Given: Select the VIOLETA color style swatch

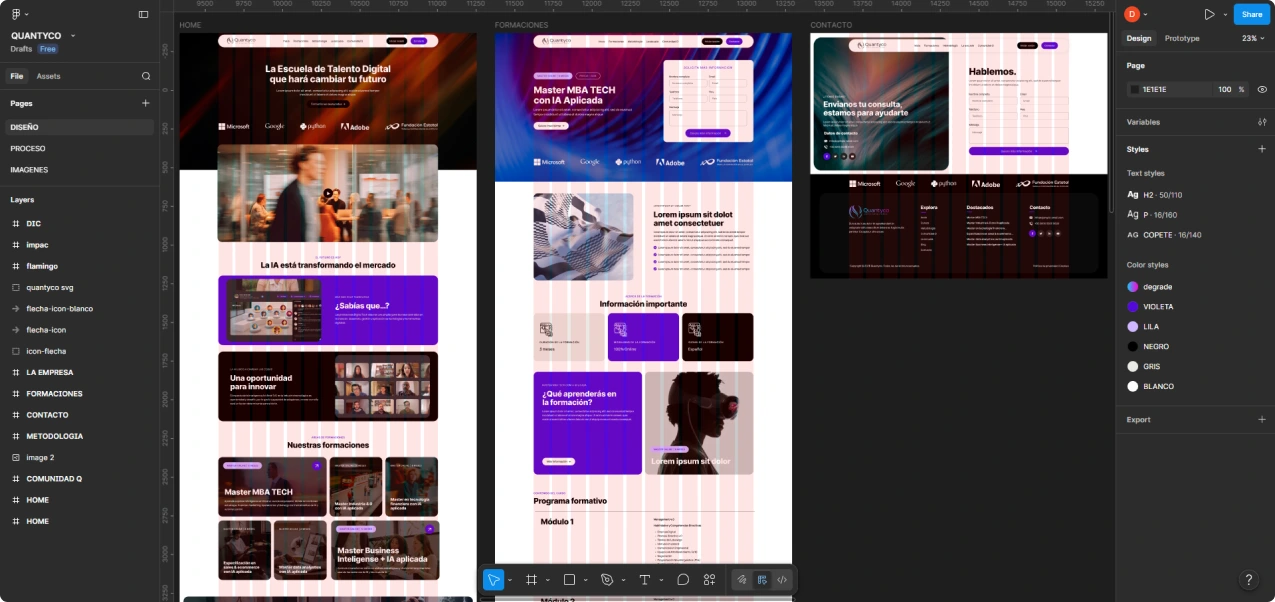Looking at the screenshot, I should point(1133,306).
